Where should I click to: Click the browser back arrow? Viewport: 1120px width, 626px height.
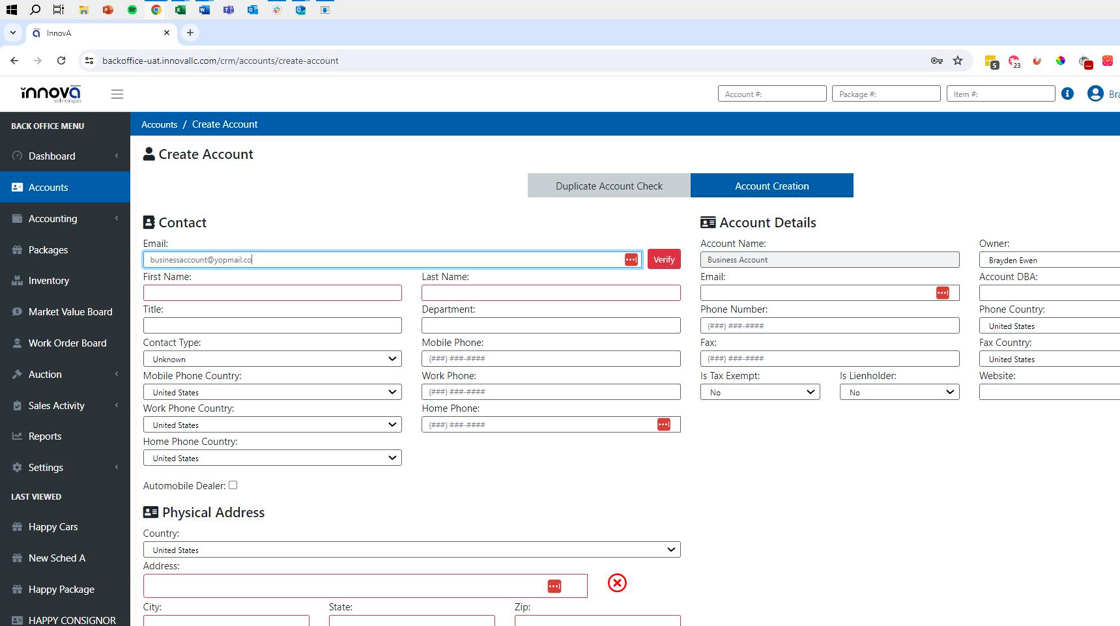tap(14, 61)
